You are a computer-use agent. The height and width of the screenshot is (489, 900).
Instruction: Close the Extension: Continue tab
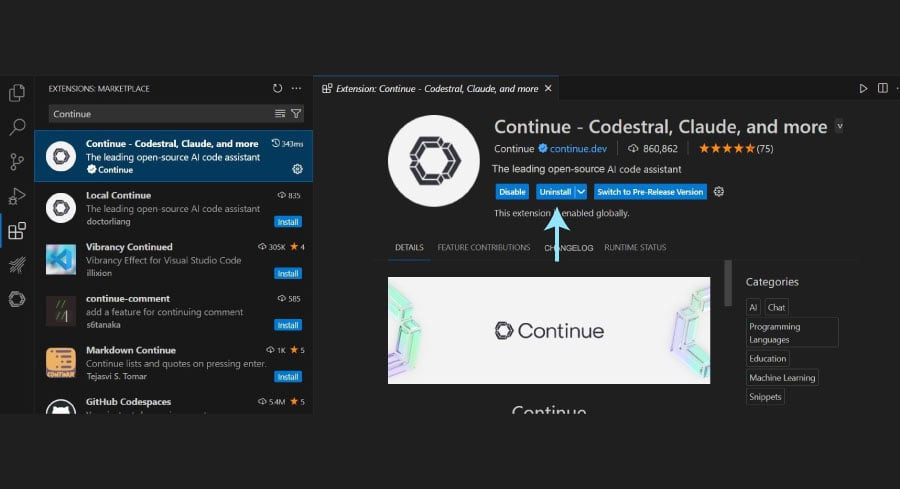[x=548, y=88]
